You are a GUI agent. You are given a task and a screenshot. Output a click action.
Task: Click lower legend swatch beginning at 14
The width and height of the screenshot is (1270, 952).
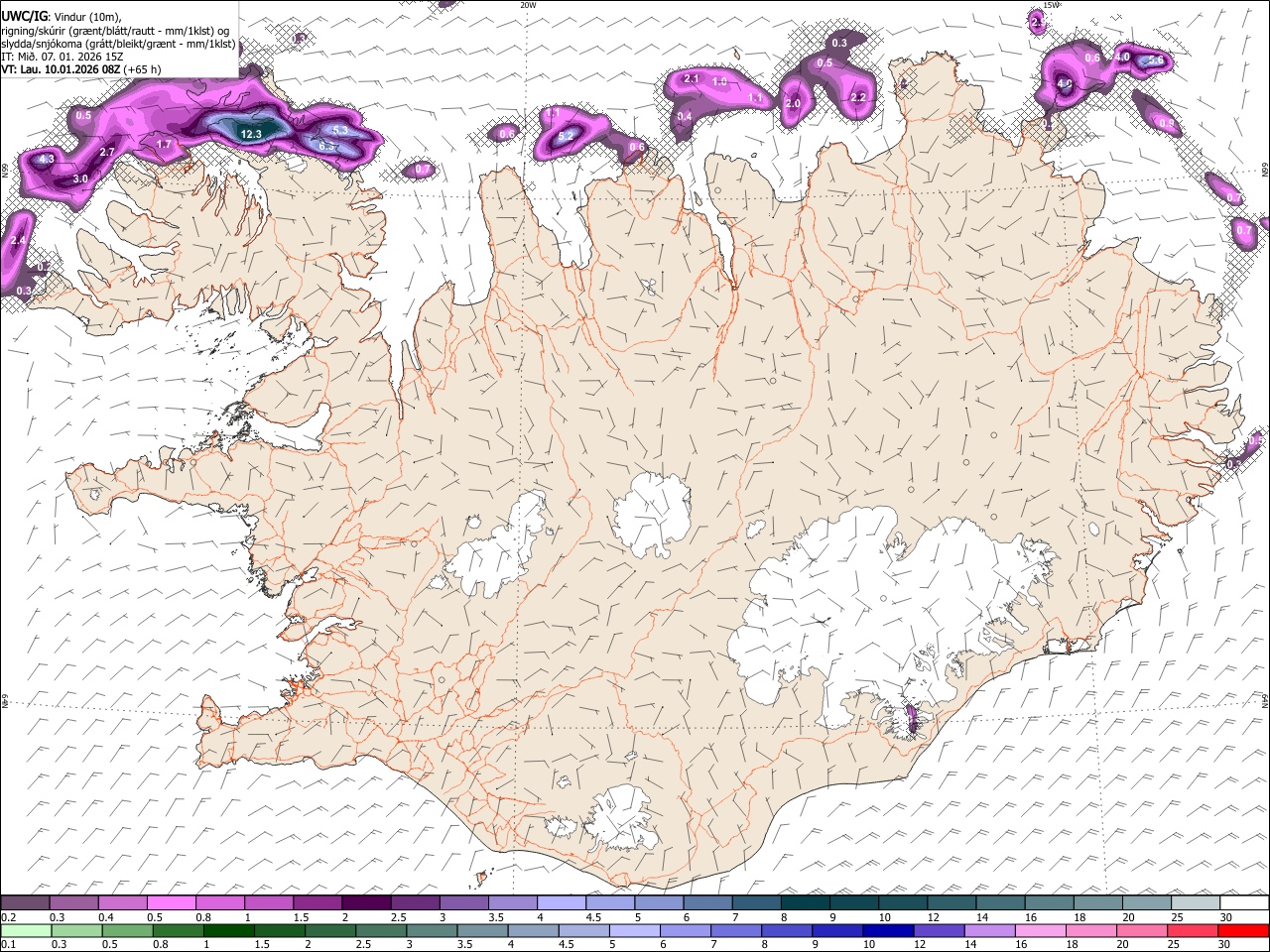pos(989,930)
